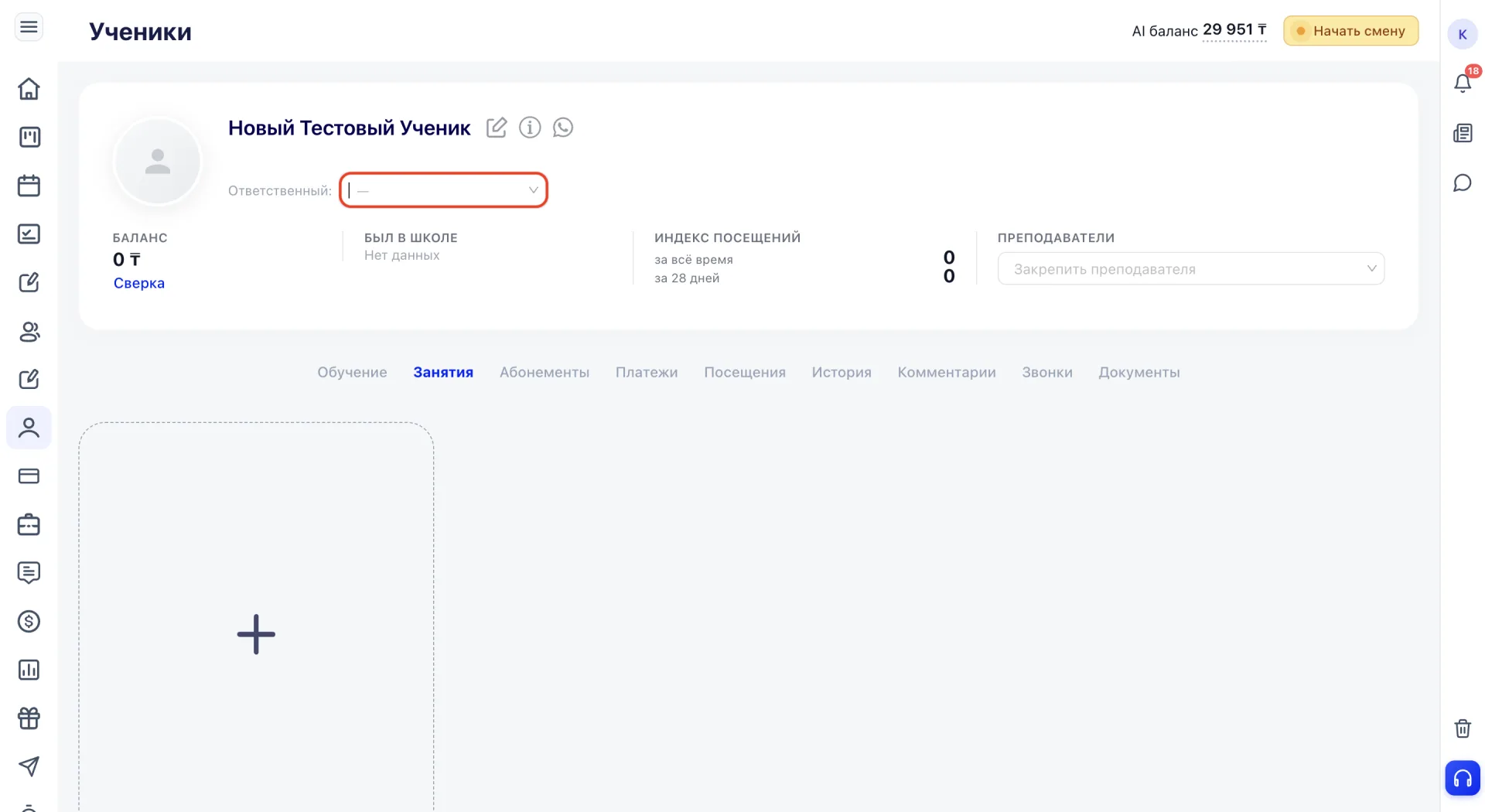The width and height of the screenshot is (1485, 812).
Task: Open the calendar icon in sidebar
Action: click(x=29, y=186)
